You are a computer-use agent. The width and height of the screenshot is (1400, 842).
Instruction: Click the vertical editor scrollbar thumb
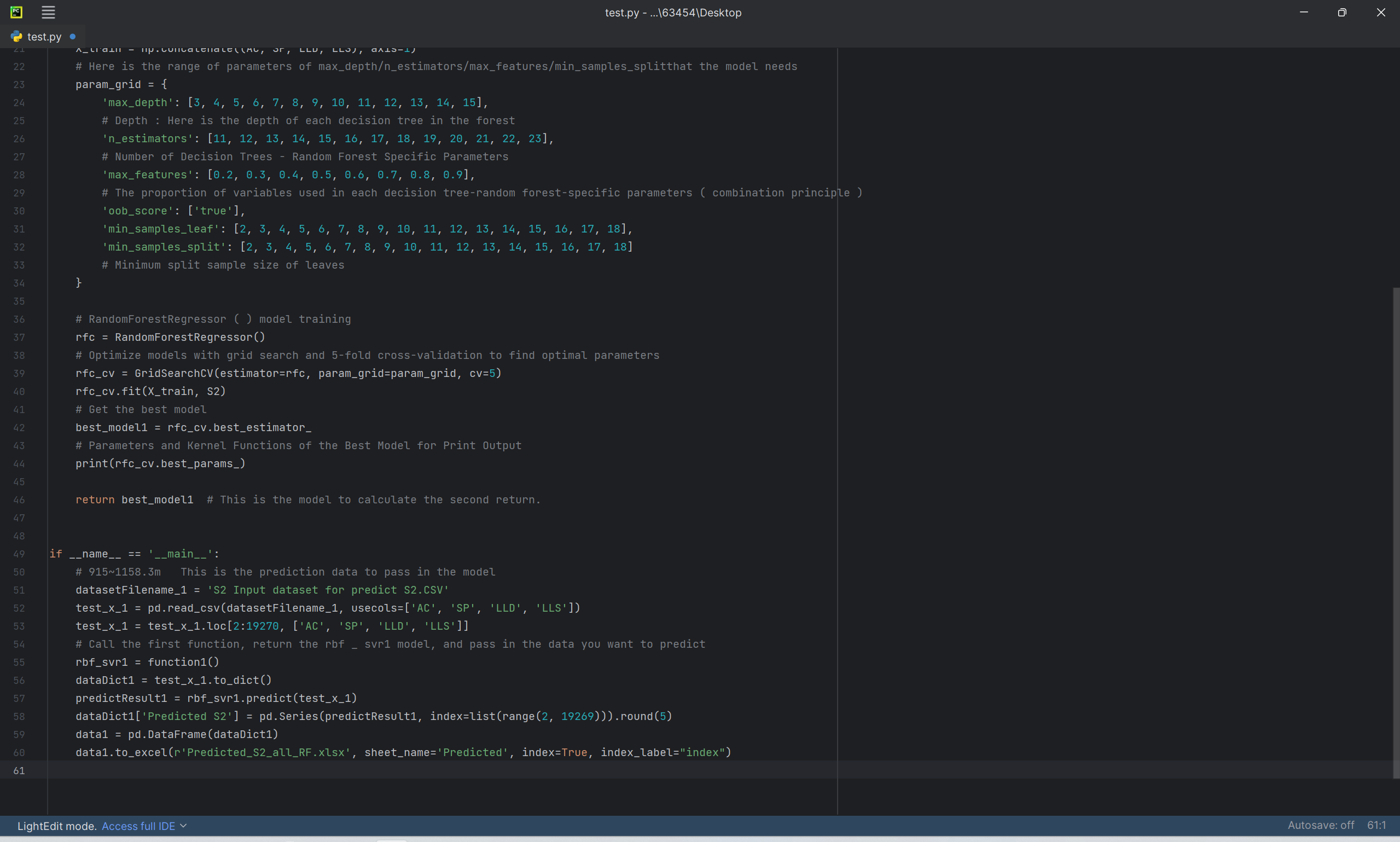[x=1396, y=533]
